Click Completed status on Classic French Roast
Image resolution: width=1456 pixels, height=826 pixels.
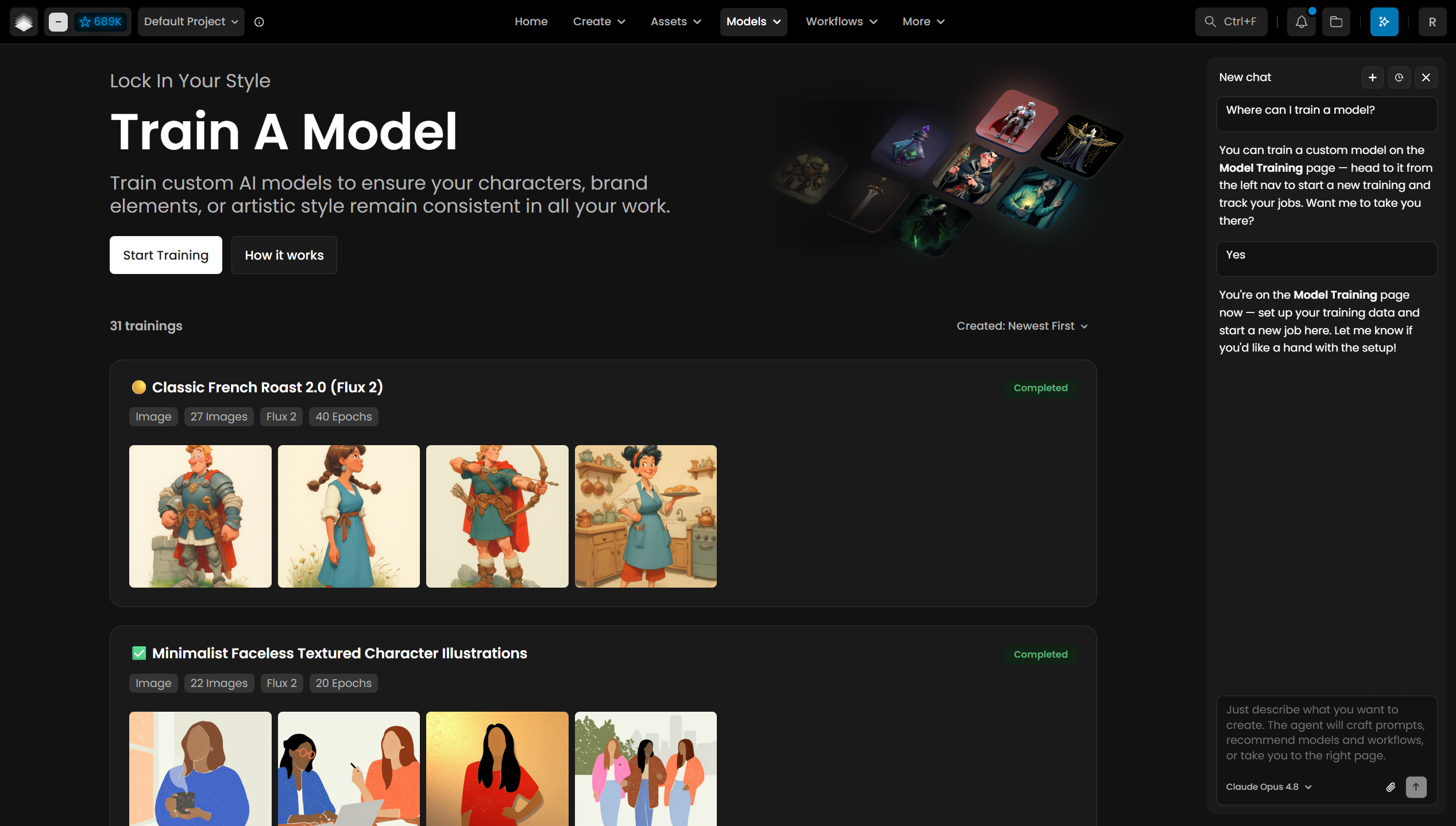(1041, 388)
